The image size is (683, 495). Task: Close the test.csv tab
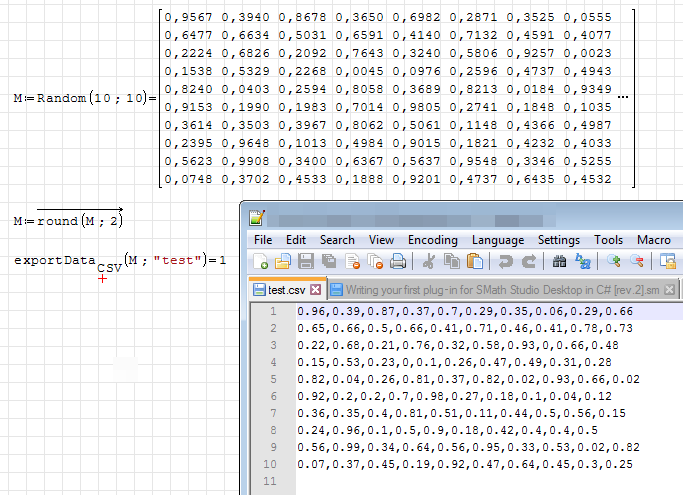click(316, 290)
